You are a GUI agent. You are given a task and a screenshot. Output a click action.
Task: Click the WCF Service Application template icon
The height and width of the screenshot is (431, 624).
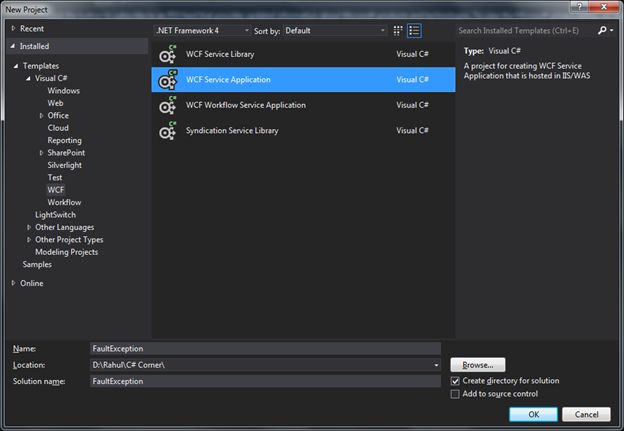168,80
